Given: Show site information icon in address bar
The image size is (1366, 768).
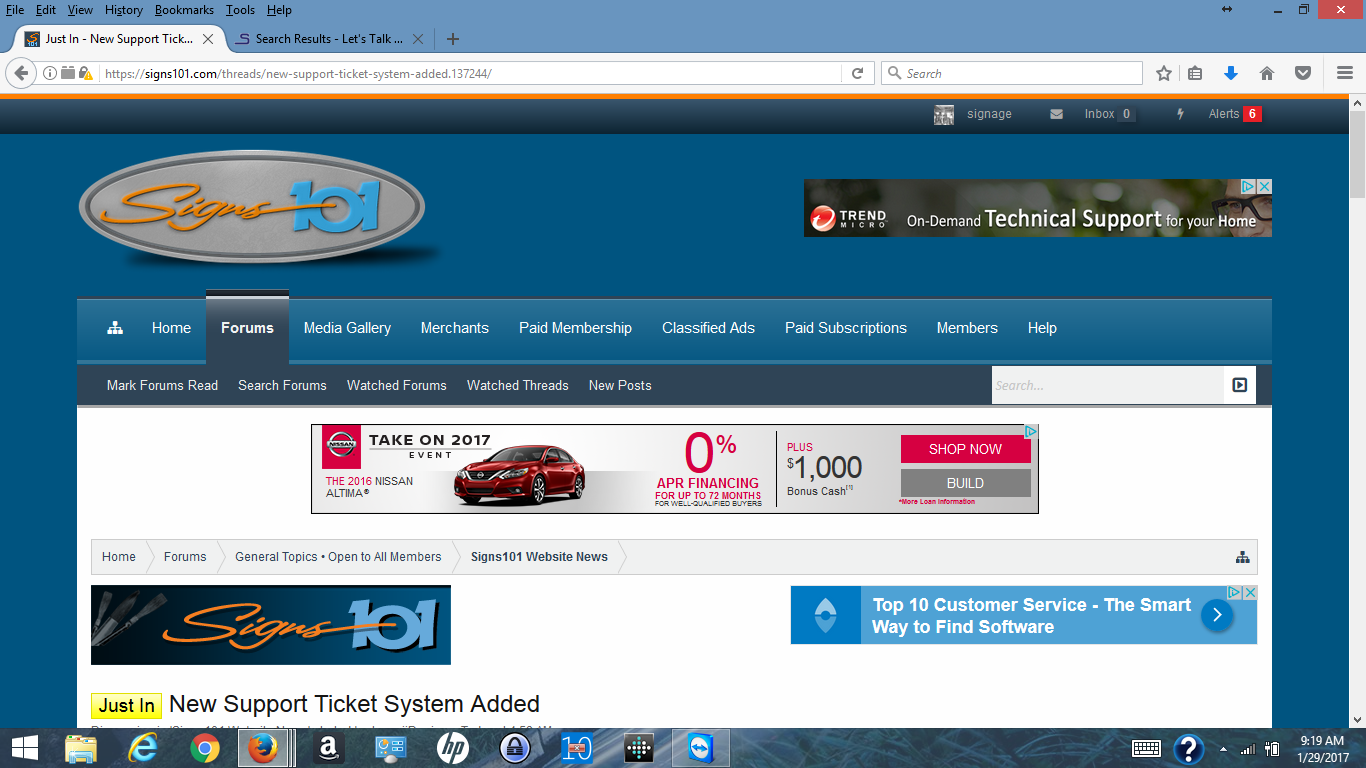Looking at the screenshot, I should tap(50, 73).
